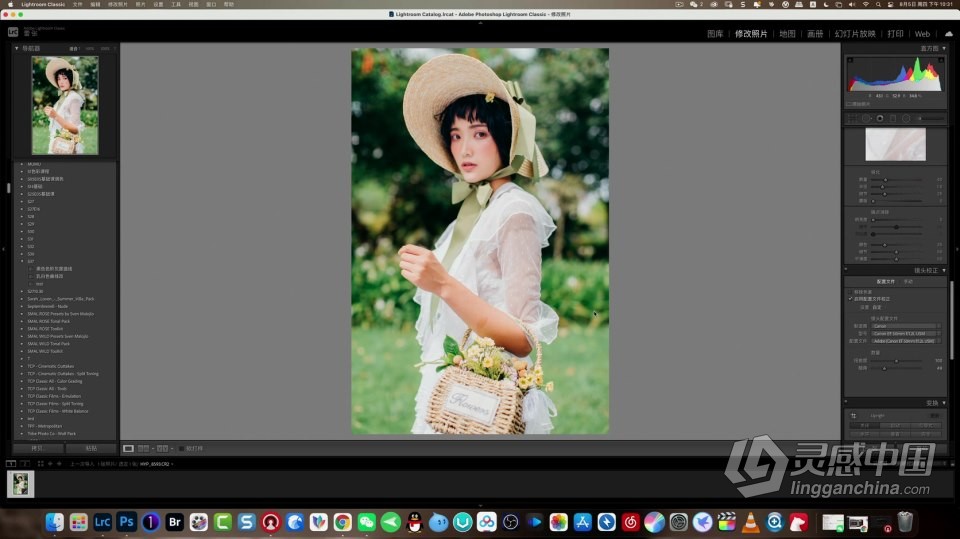Toggle highlight clipping indicator in histogram
Screen dimensions: 960x539
pos(940,60)
